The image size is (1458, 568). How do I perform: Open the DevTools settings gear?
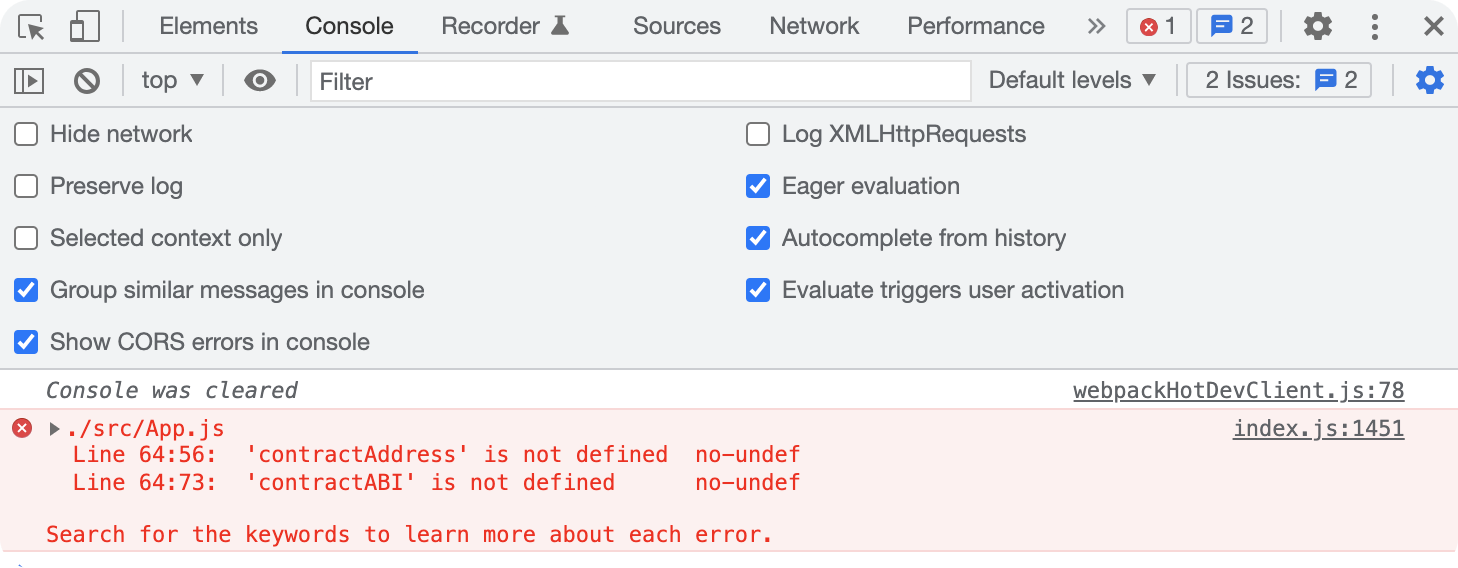pyautogui.click(x=1318, y=27)
